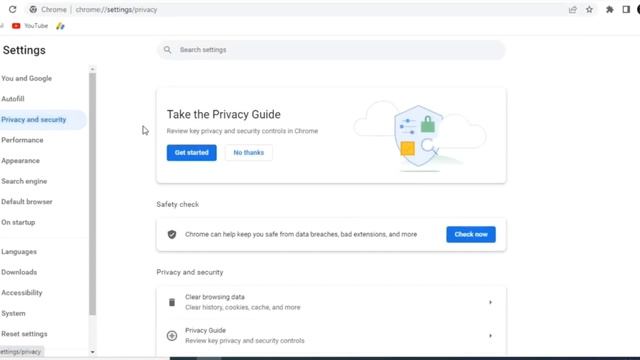
Task: Open the Google Ads bookmark icon
Action: (x=60, y=26)
